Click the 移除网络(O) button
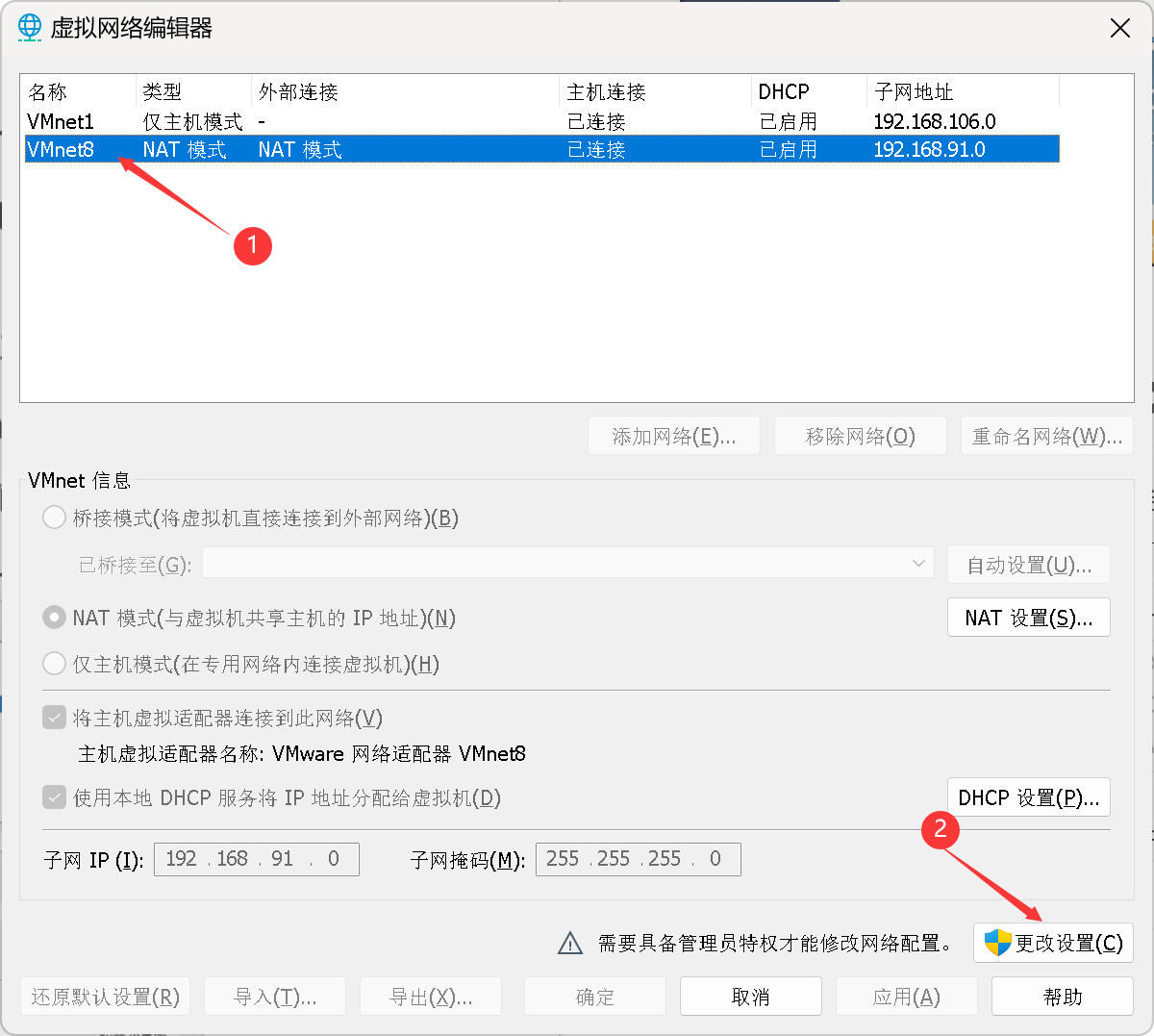Image resolution: width=1154 pixels, height=1036 pixels. pyautogui.click(x=861, y=437)
